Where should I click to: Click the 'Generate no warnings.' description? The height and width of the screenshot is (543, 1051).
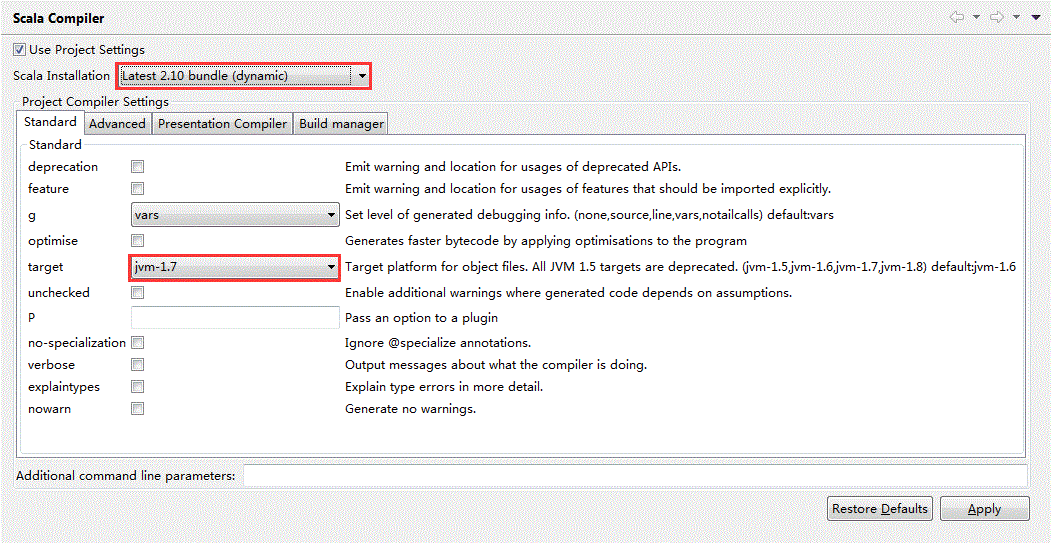pyautogui.click(x=410, y=408)
